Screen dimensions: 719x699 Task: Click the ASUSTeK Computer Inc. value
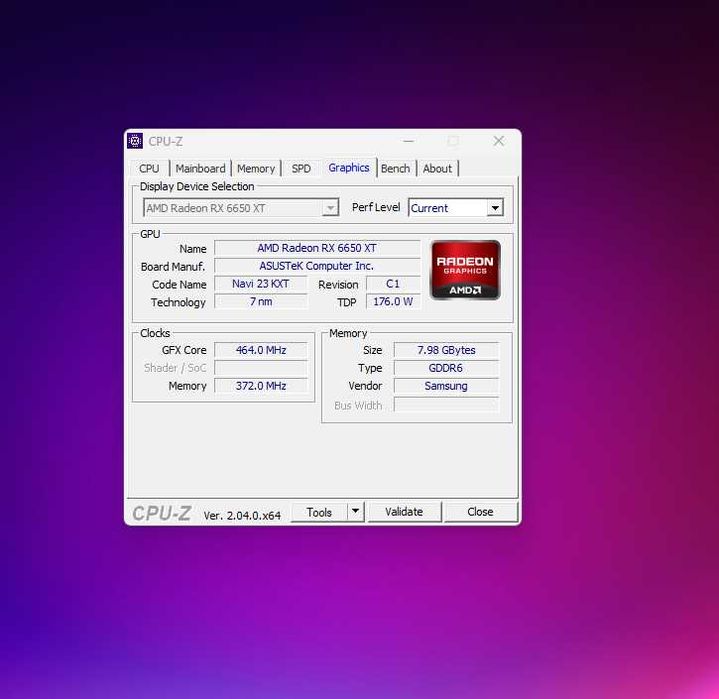(317, 266)
